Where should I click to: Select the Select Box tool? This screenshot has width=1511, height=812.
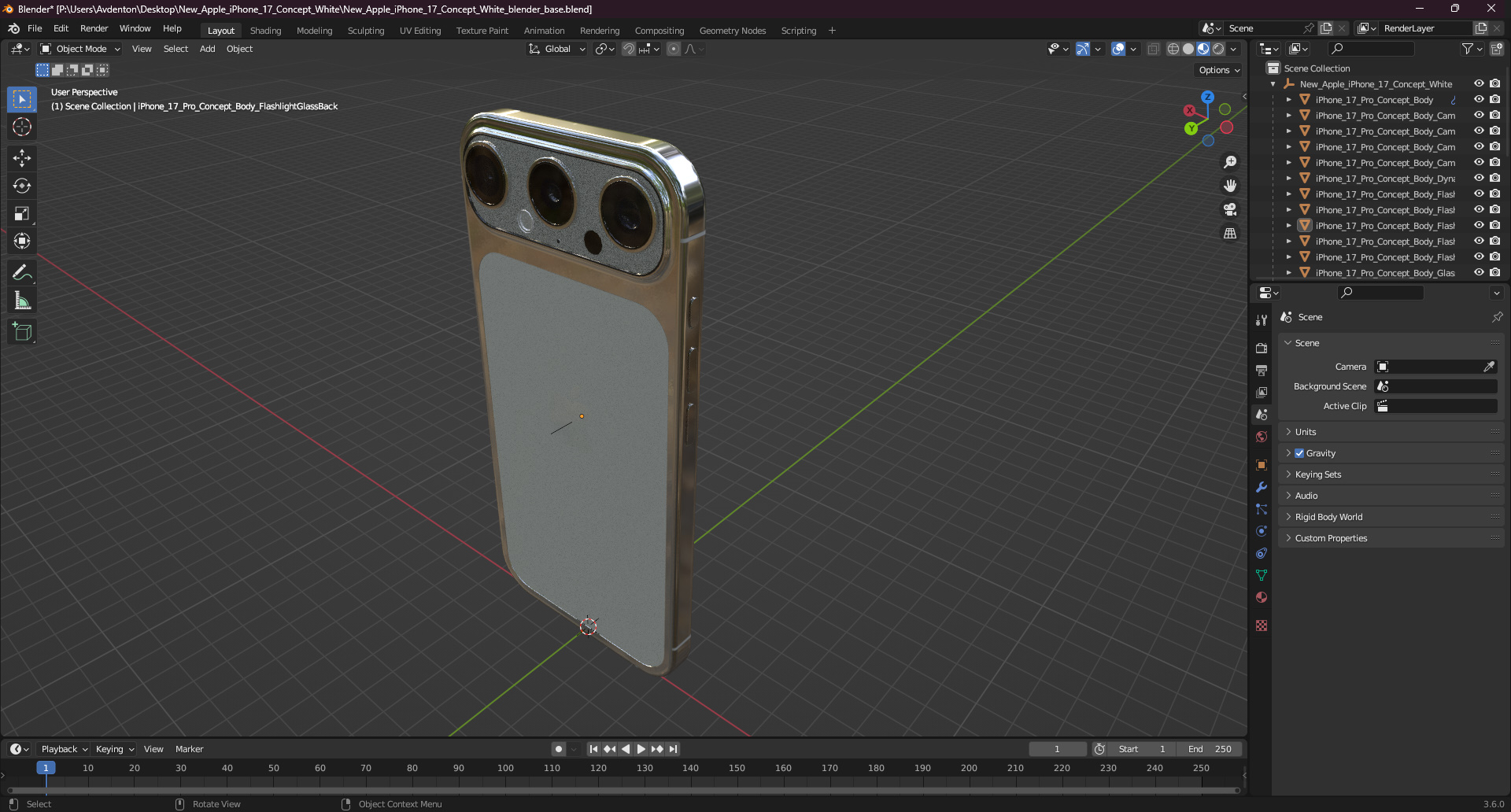pyautogui.click(x=22, y=99)
